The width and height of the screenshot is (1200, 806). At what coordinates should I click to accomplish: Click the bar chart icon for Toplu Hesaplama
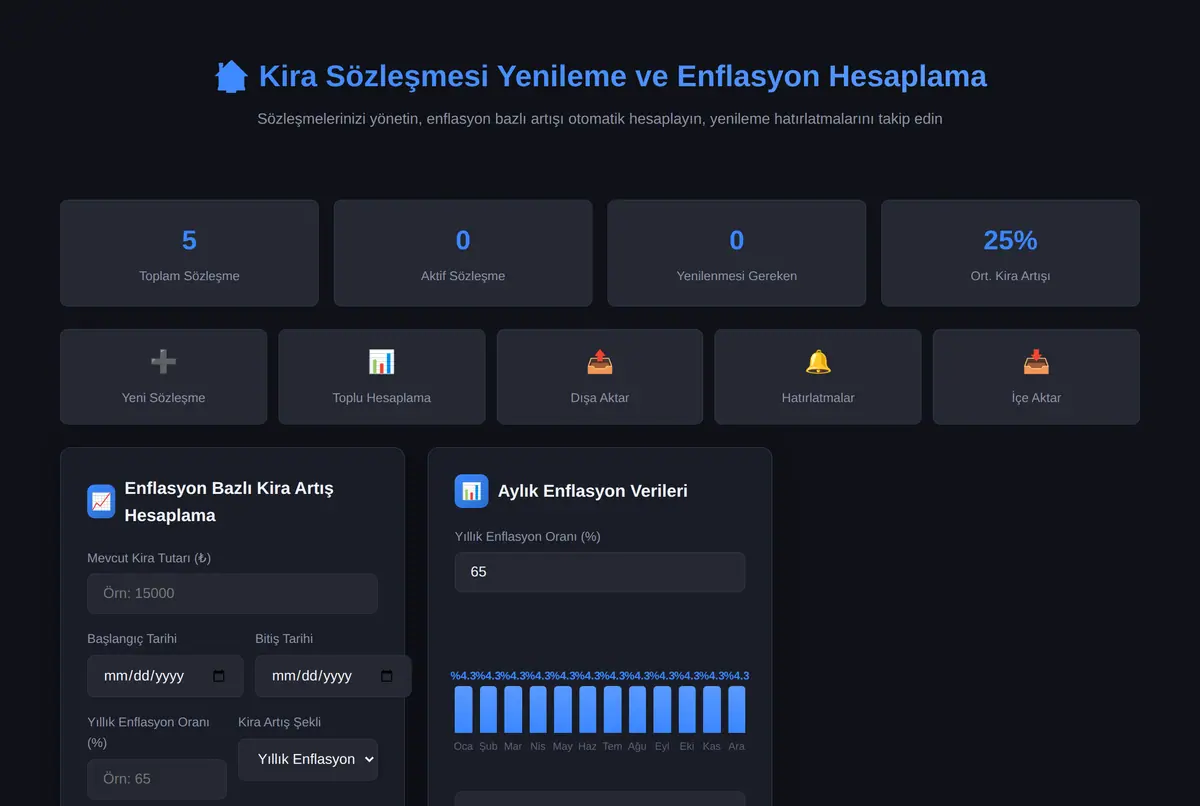tap(382, 362)
